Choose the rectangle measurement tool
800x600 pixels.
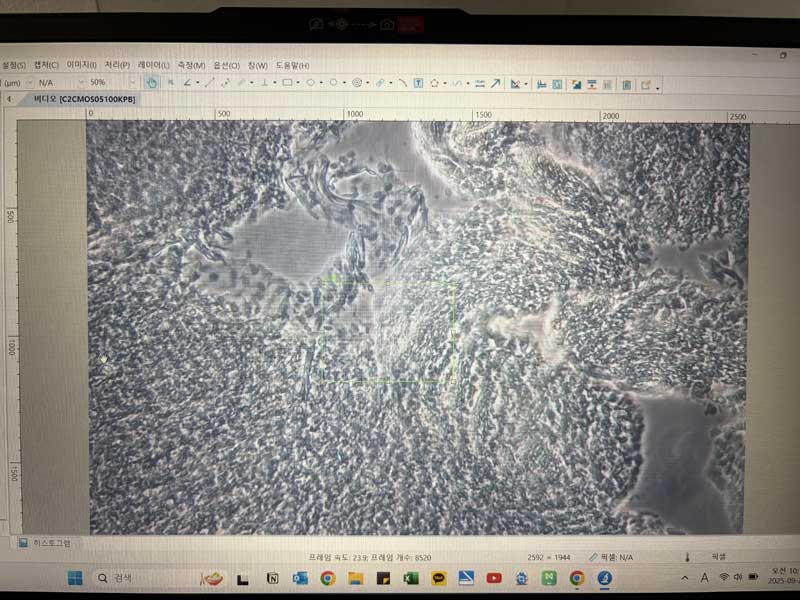point(288,83)
